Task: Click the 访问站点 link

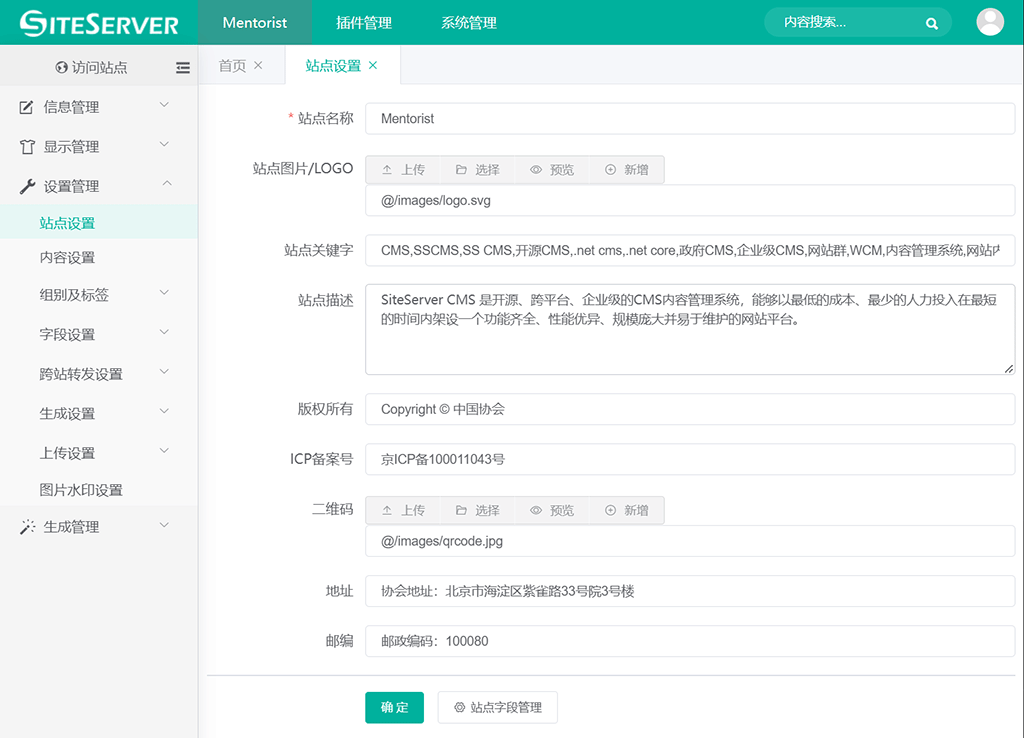Action: [91, 68]
